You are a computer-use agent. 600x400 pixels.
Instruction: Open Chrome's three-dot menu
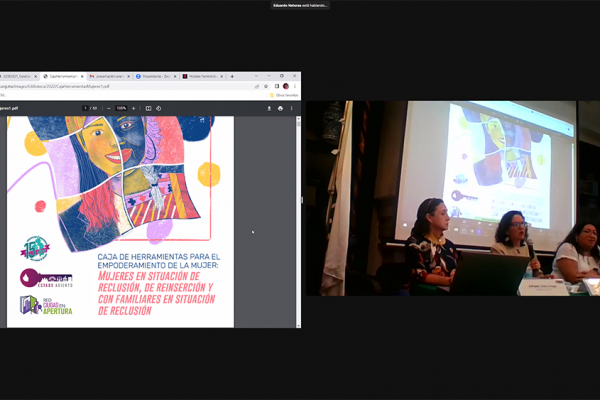pos(295,86)
